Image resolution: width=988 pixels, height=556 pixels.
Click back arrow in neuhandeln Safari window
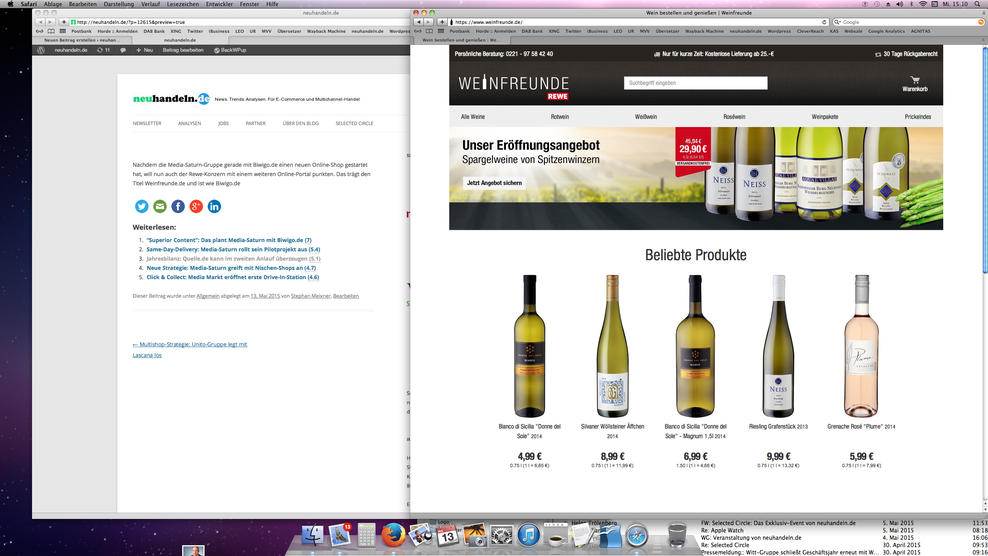point(40,22)
